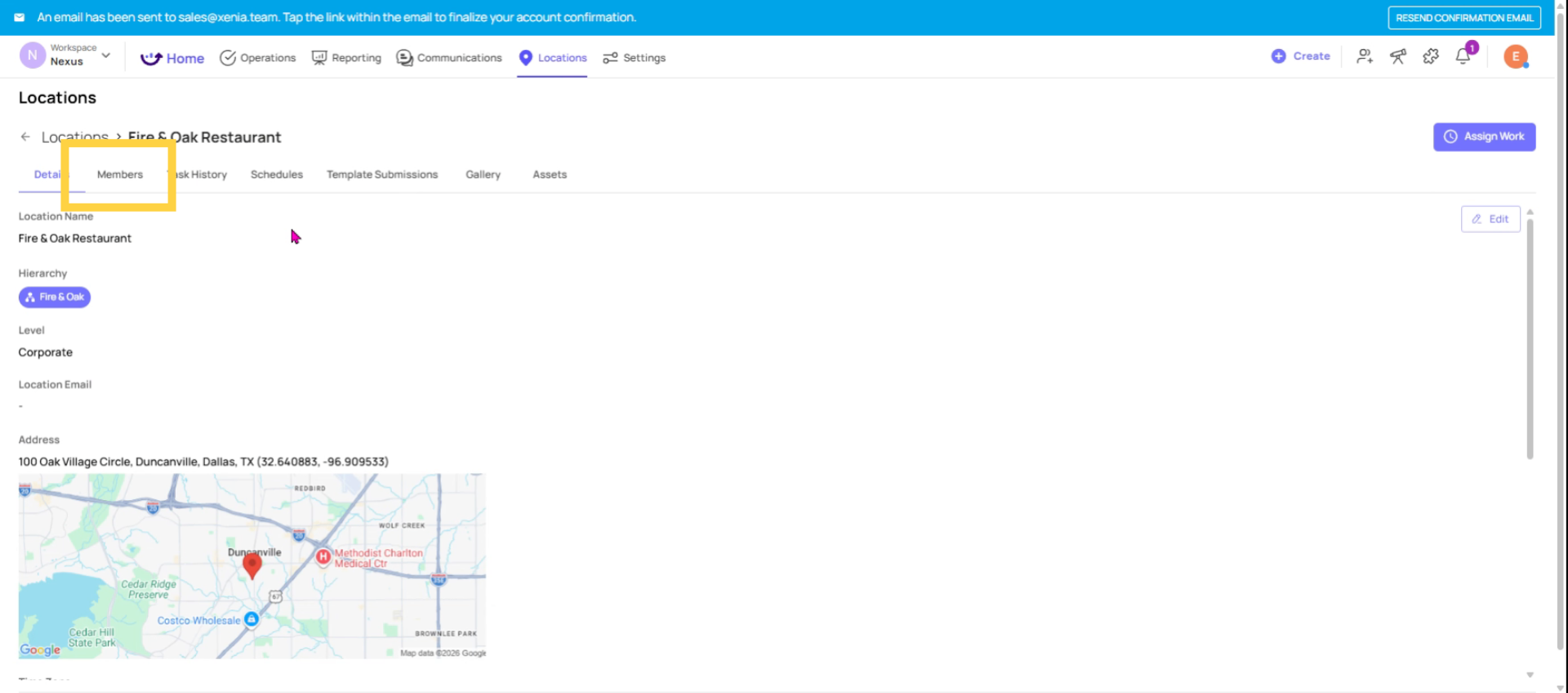Screen dimensions: 1568x693
Task: Click the Duncanville label on the map
Action: pos(254,552)
